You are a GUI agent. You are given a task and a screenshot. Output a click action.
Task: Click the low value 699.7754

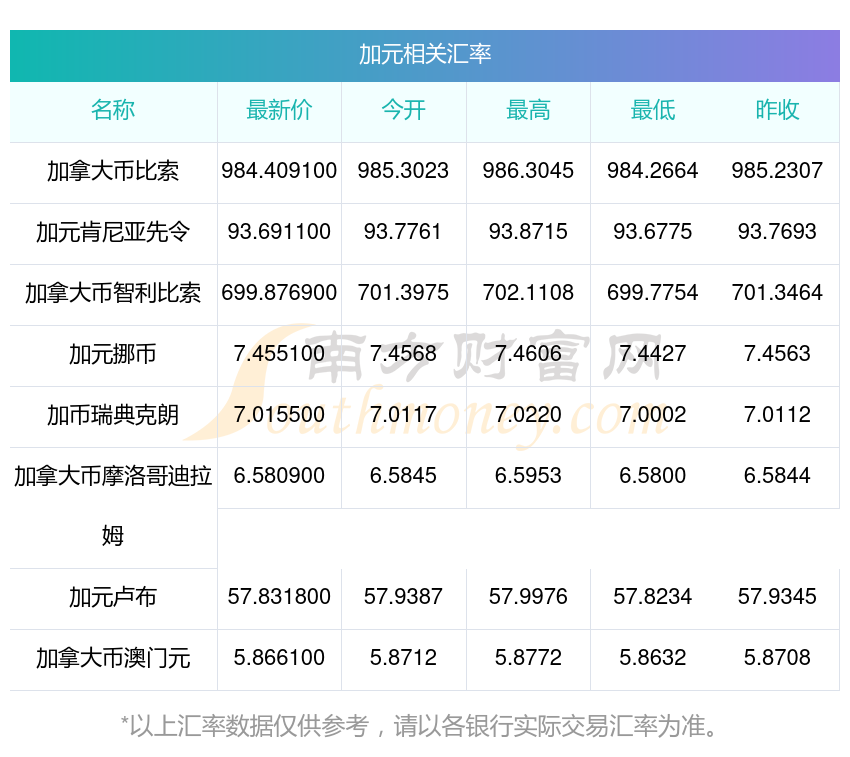[653, 293]
